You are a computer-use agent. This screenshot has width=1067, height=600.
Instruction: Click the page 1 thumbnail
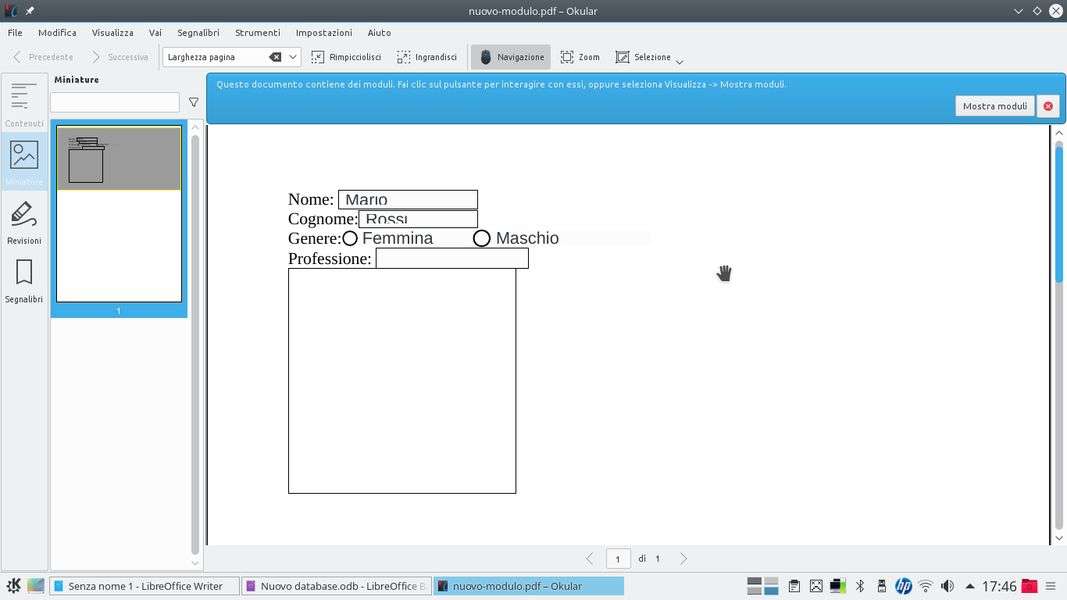118,214
